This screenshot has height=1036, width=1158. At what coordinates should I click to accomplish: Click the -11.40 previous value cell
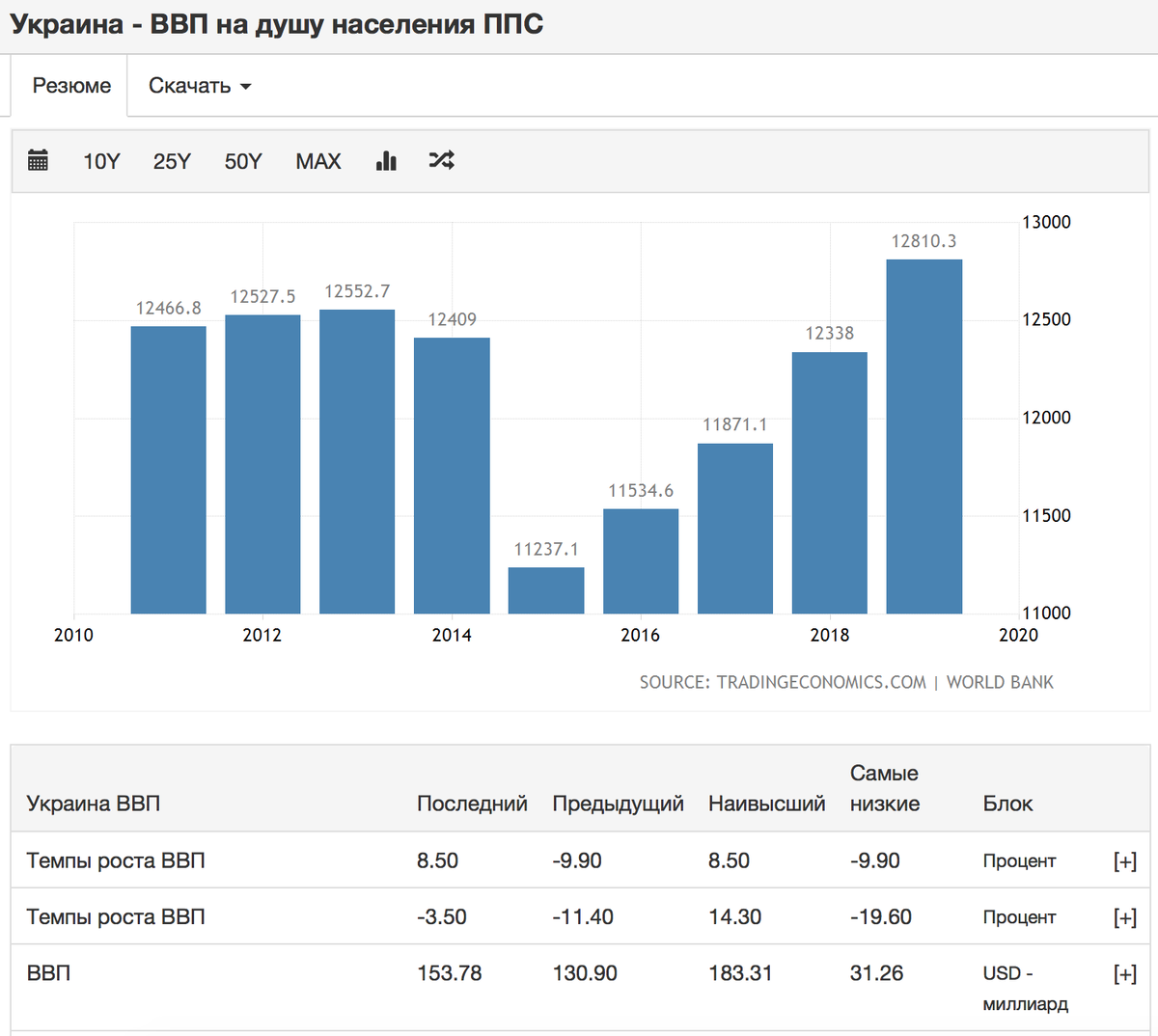point(583,916)
